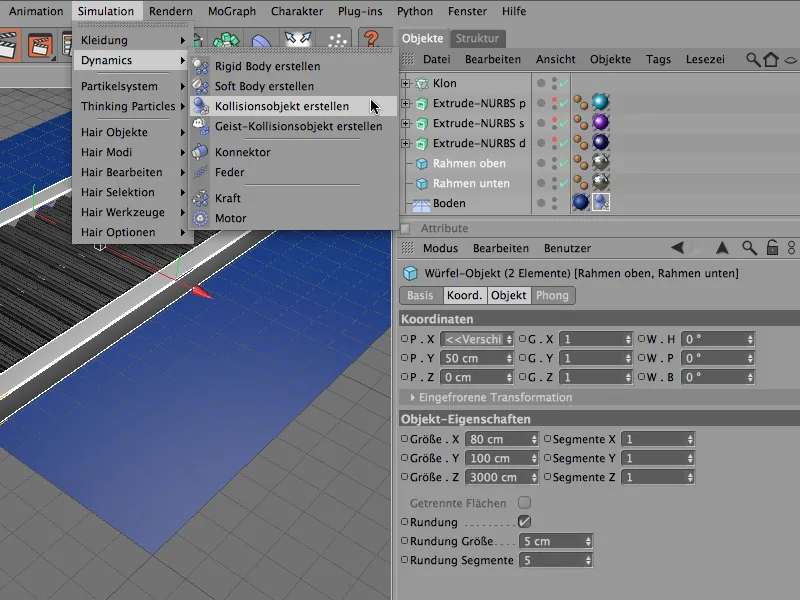Click the Geist-Kollisionsobjekt ghost icon
This screenshot has height=600, width=800.
coord(199,127)
